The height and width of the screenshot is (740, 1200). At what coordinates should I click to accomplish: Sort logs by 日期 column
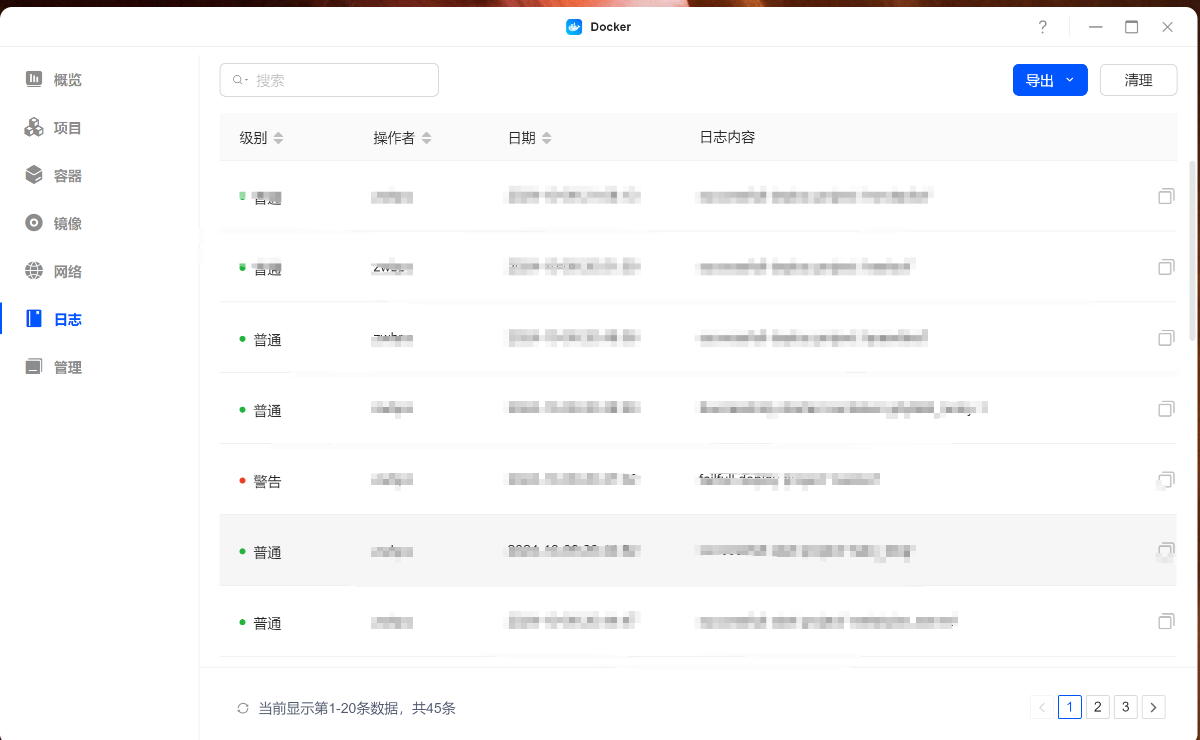pyautogui.click(x=546, y=138)
